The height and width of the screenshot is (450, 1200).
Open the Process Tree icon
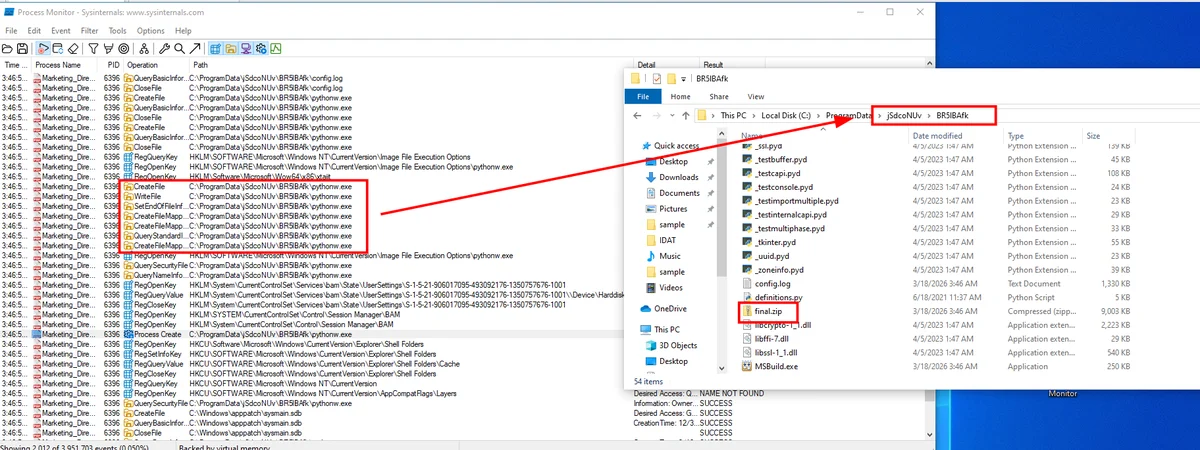click(x=144, y=48)
